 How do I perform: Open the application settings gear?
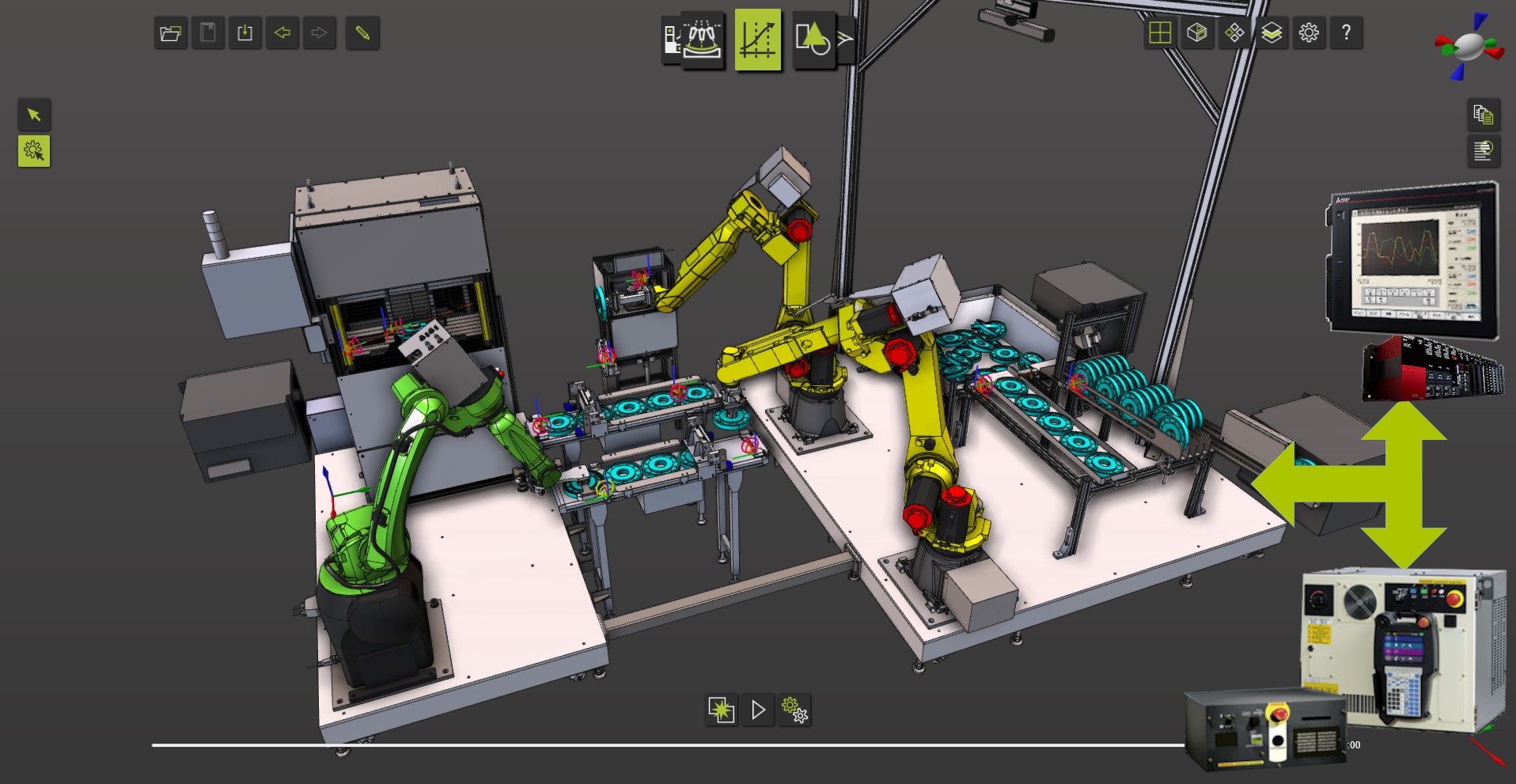[x=1308, y=33]
